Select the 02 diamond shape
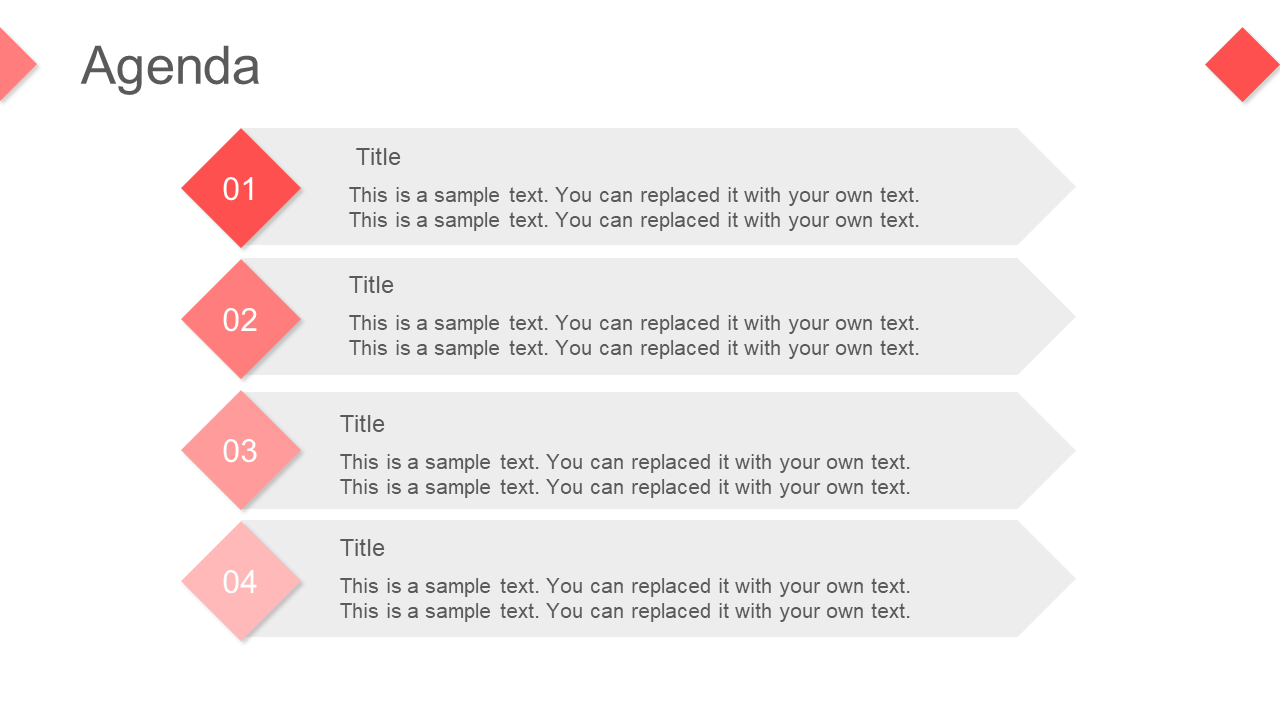 (x=241, y=319)
